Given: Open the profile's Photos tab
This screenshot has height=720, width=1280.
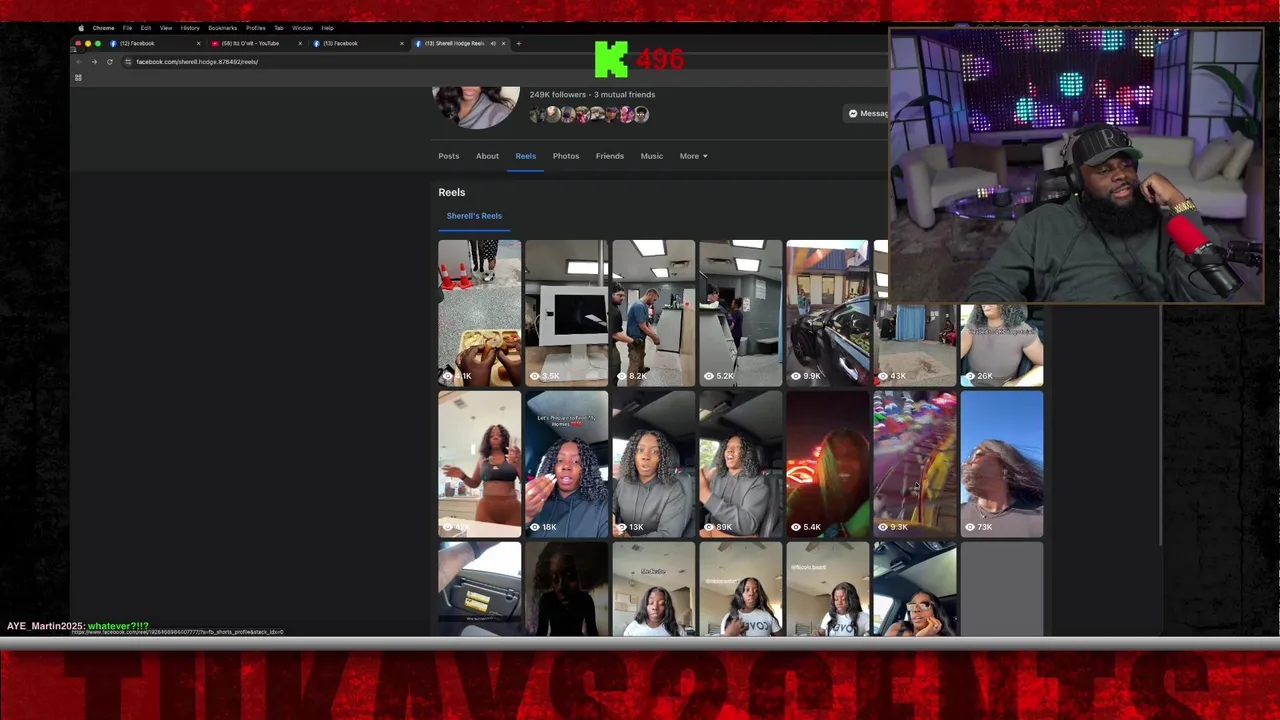Looking at the screenshot, I should tap(566, 156).
